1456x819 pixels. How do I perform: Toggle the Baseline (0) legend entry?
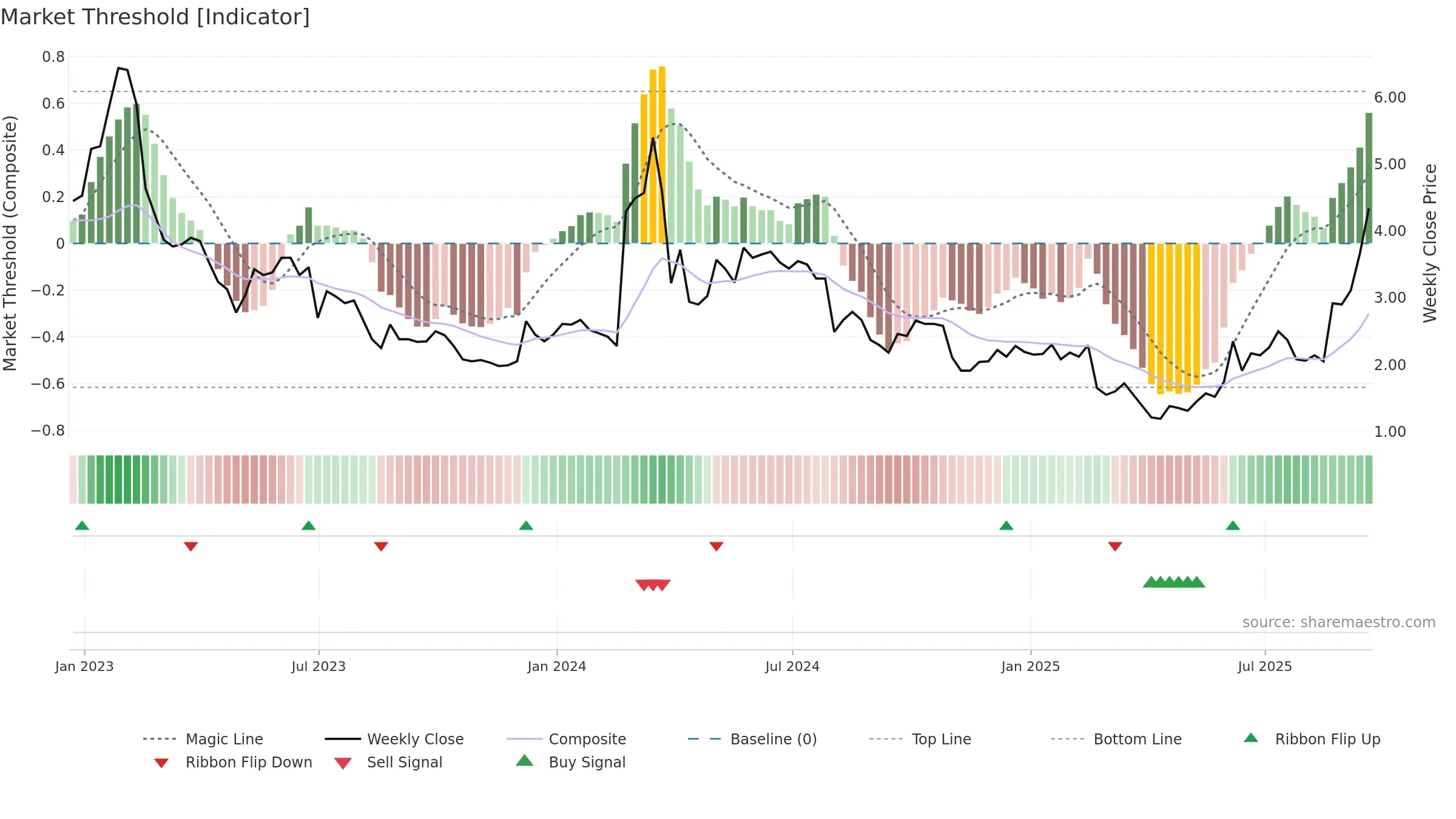pos(752,739)
